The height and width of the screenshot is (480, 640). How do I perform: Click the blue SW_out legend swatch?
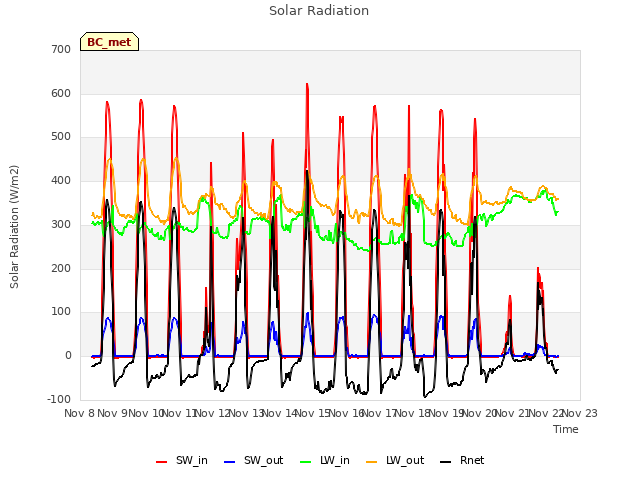[x=230, y=462]
